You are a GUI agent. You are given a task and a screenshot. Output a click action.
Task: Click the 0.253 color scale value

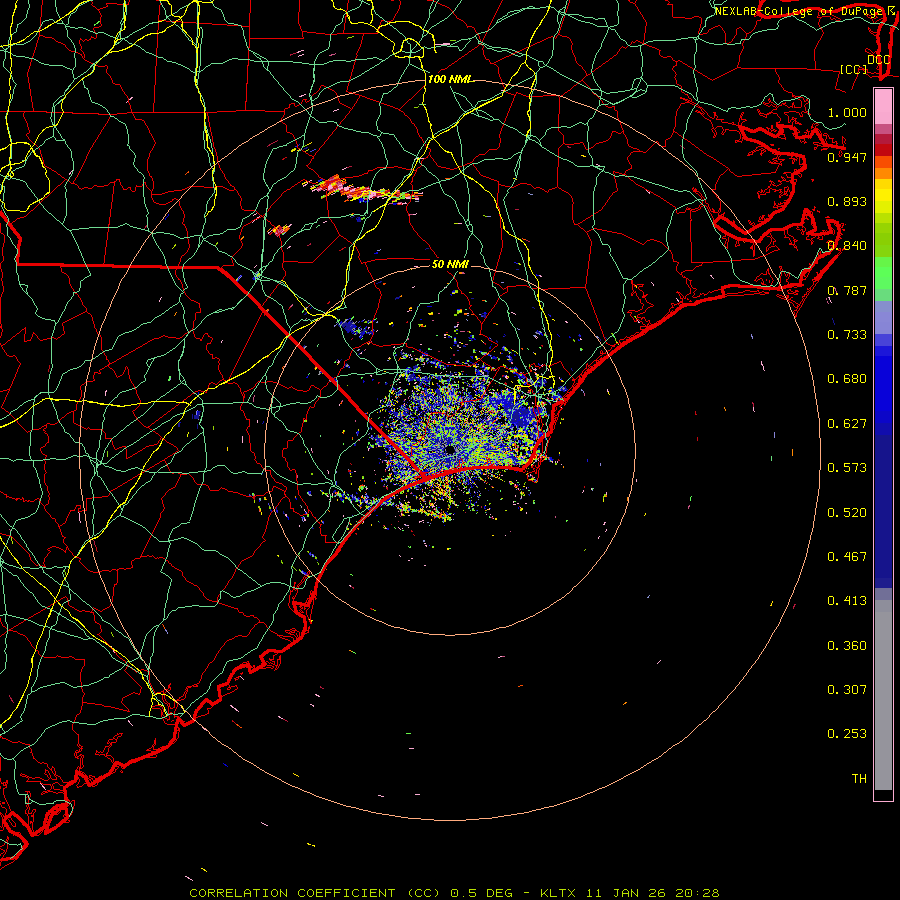click(847, 734)
